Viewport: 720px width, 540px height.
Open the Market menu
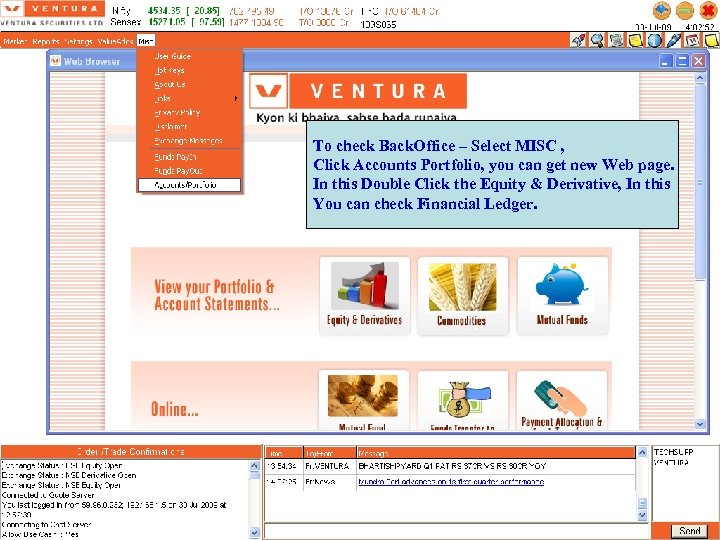pyautogui.click(x=15, y=41)
